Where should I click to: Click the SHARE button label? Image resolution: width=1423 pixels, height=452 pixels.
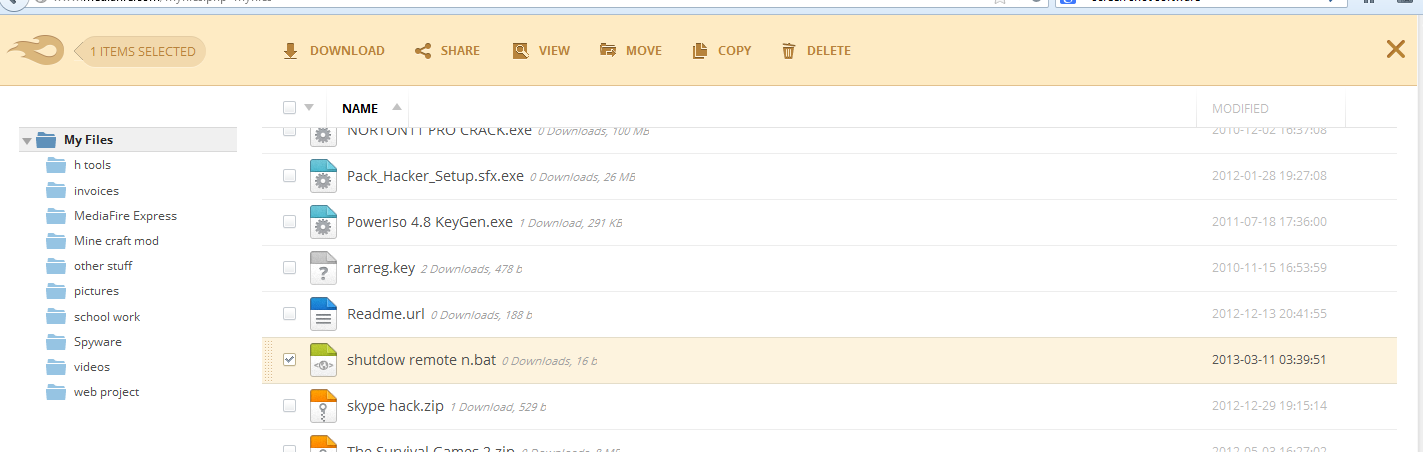click(x=460, y=51)
